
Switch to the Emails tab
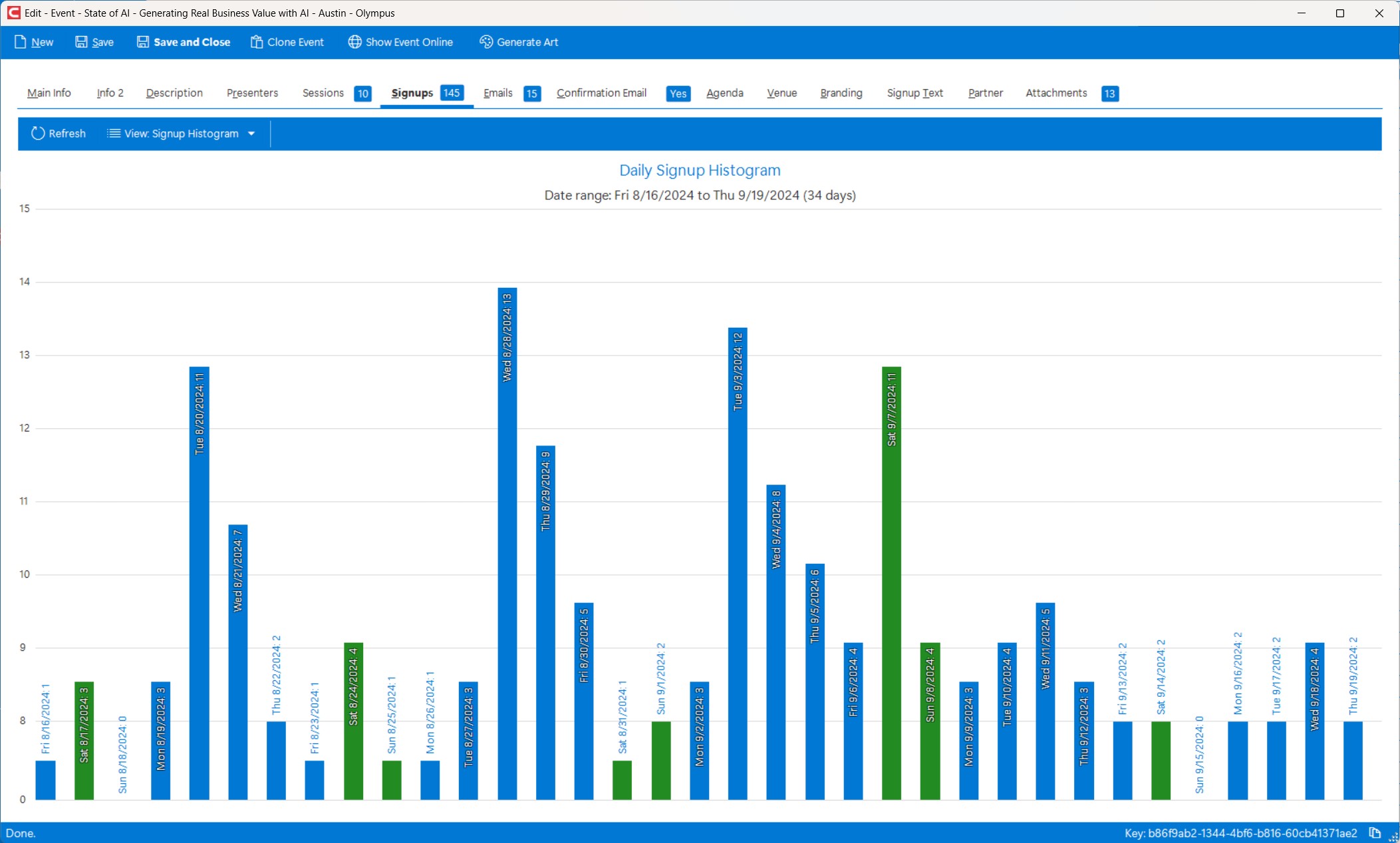pos(498,93)
